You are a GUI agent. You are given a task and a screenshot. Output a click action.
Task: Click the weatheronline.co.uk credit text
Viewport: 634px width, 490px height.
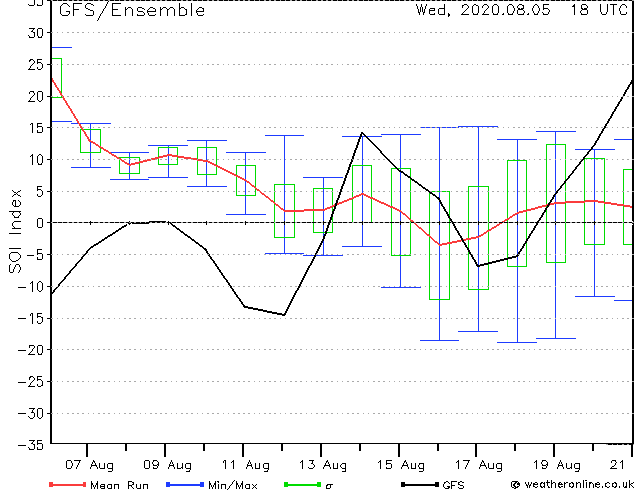(x=578, y=484)
